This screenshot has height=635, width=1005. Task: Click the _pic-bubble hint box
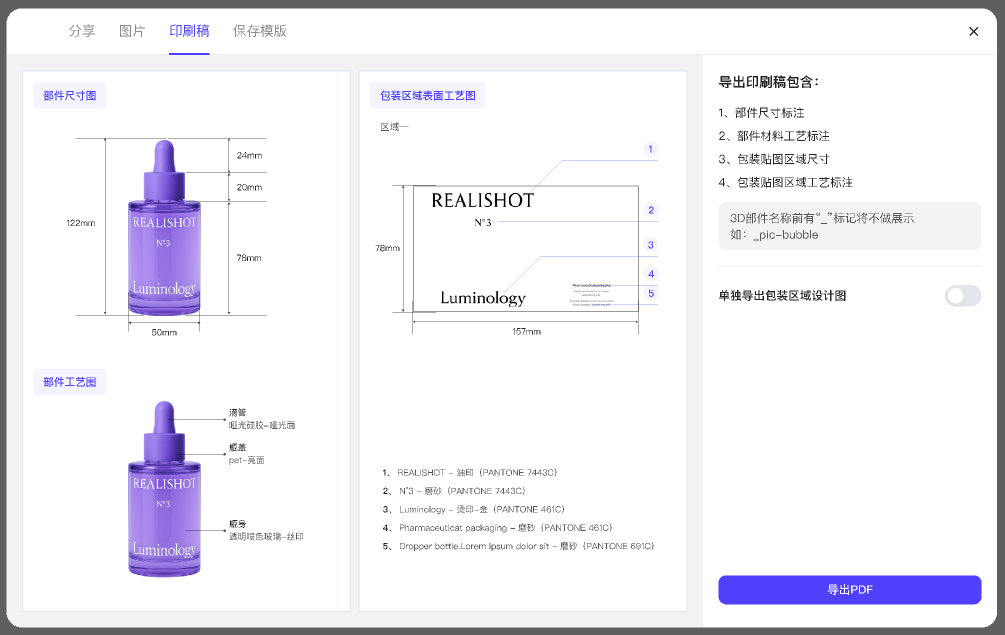(x=849, y=226)
